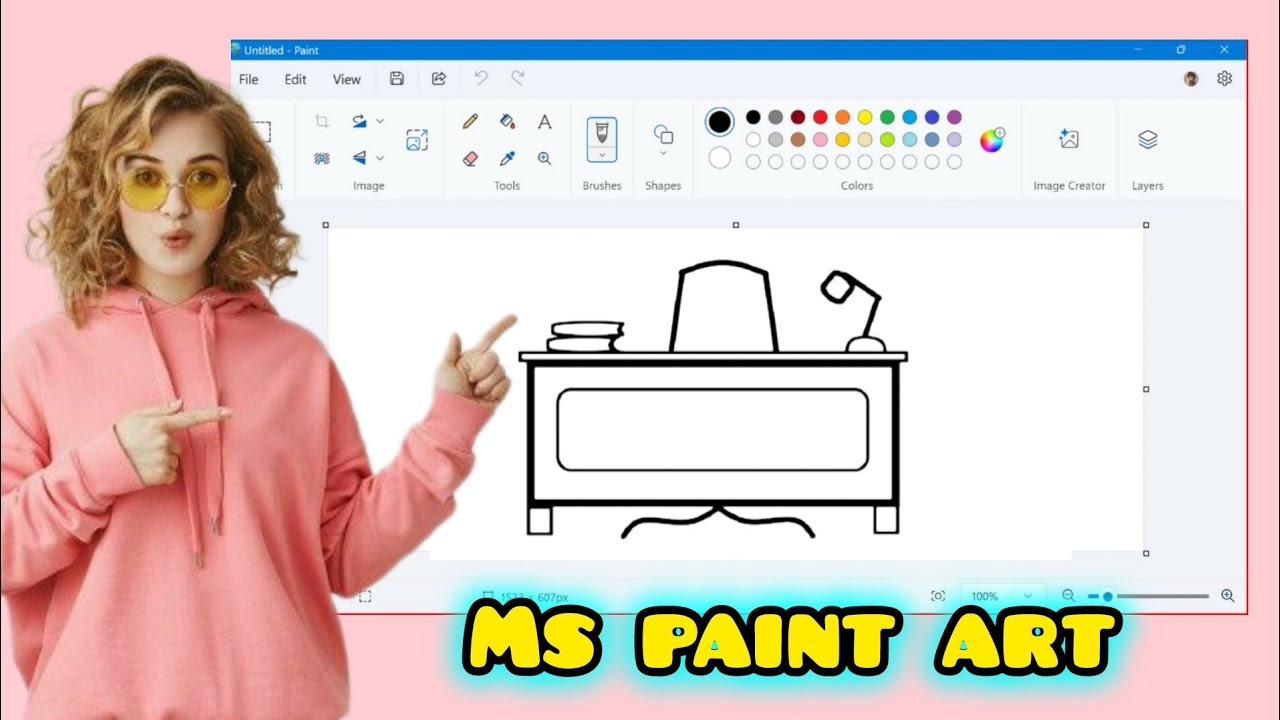Pick the purple palette color

954,117
